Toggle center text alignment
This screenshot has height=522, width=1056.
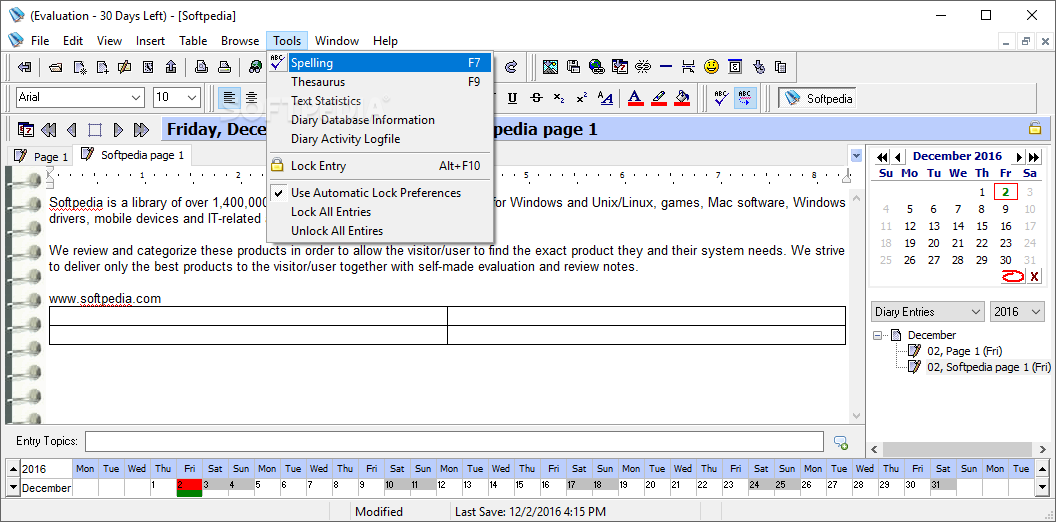pyautogui.click(x=251, y=98)
